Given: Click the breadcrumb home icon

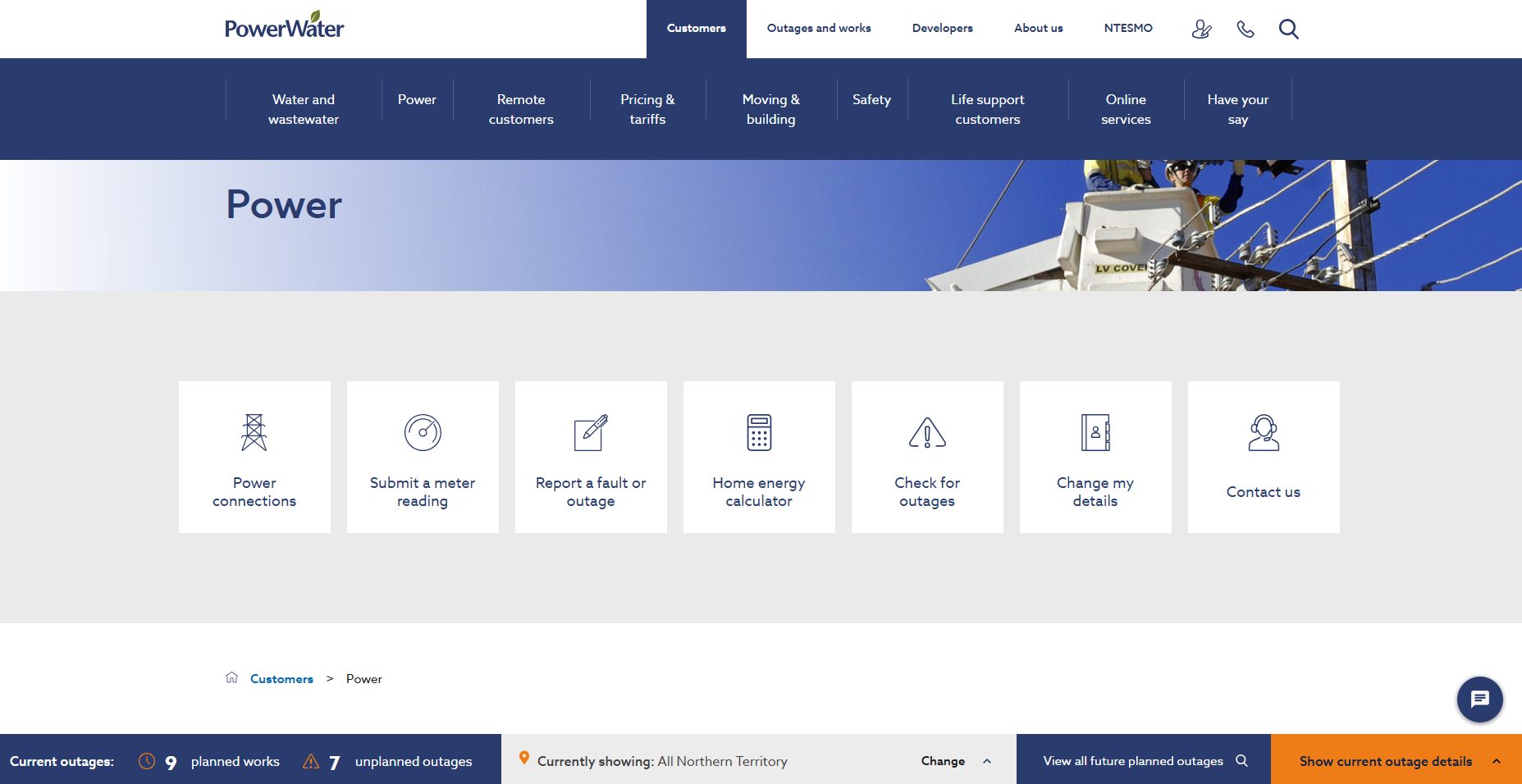Looking at the screenshot, I should 231,677.
